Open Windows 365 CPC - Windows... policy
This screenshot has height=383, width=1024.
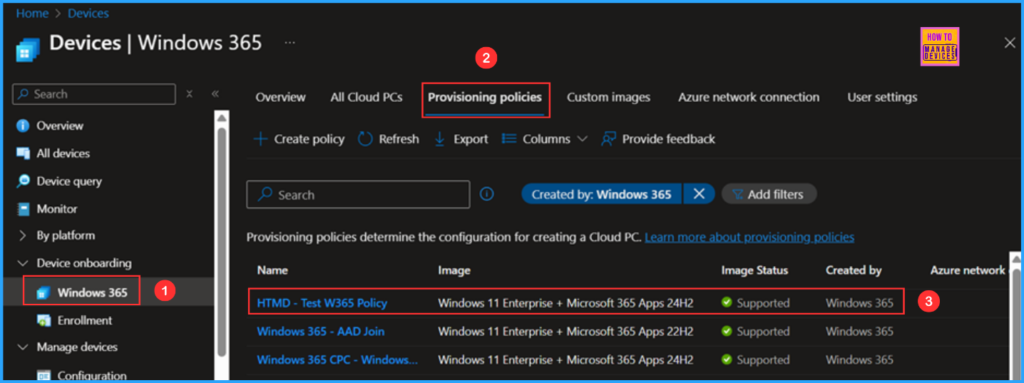click(x=338, y=359)
